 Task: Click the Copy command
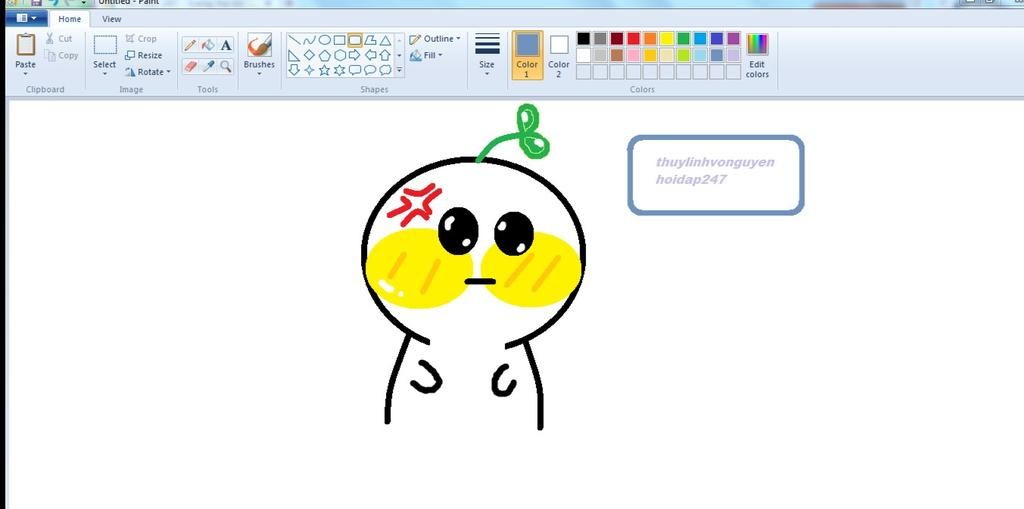point(61,56)
